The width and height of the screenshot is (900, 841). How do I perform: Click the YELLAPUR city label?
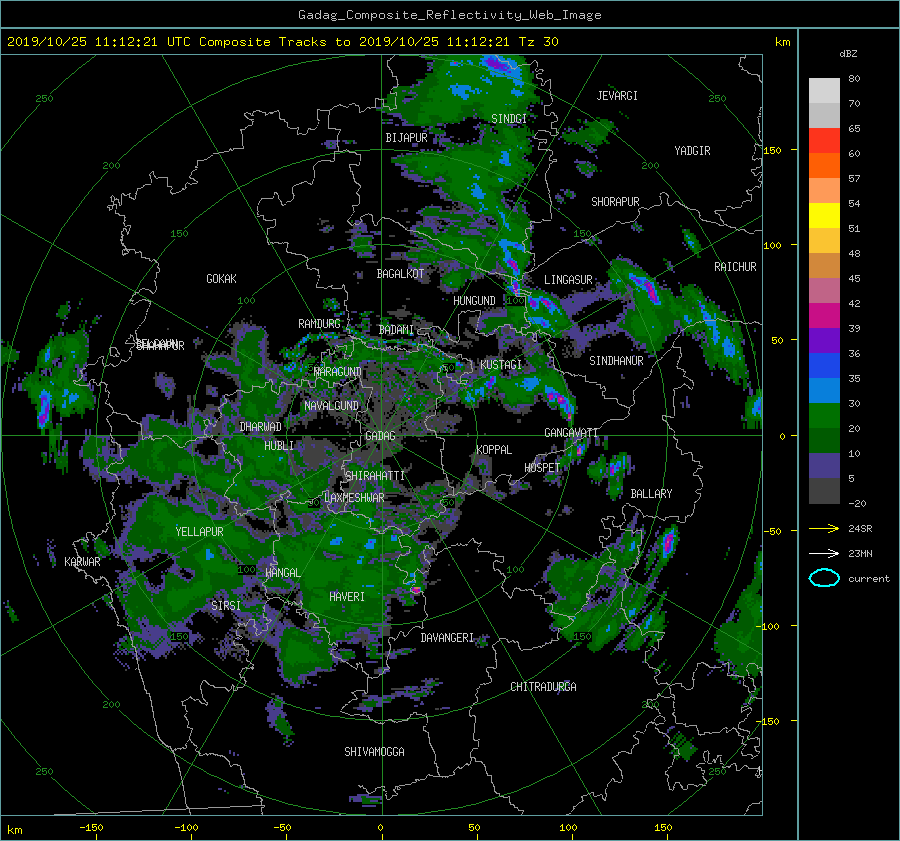(199, 532)
